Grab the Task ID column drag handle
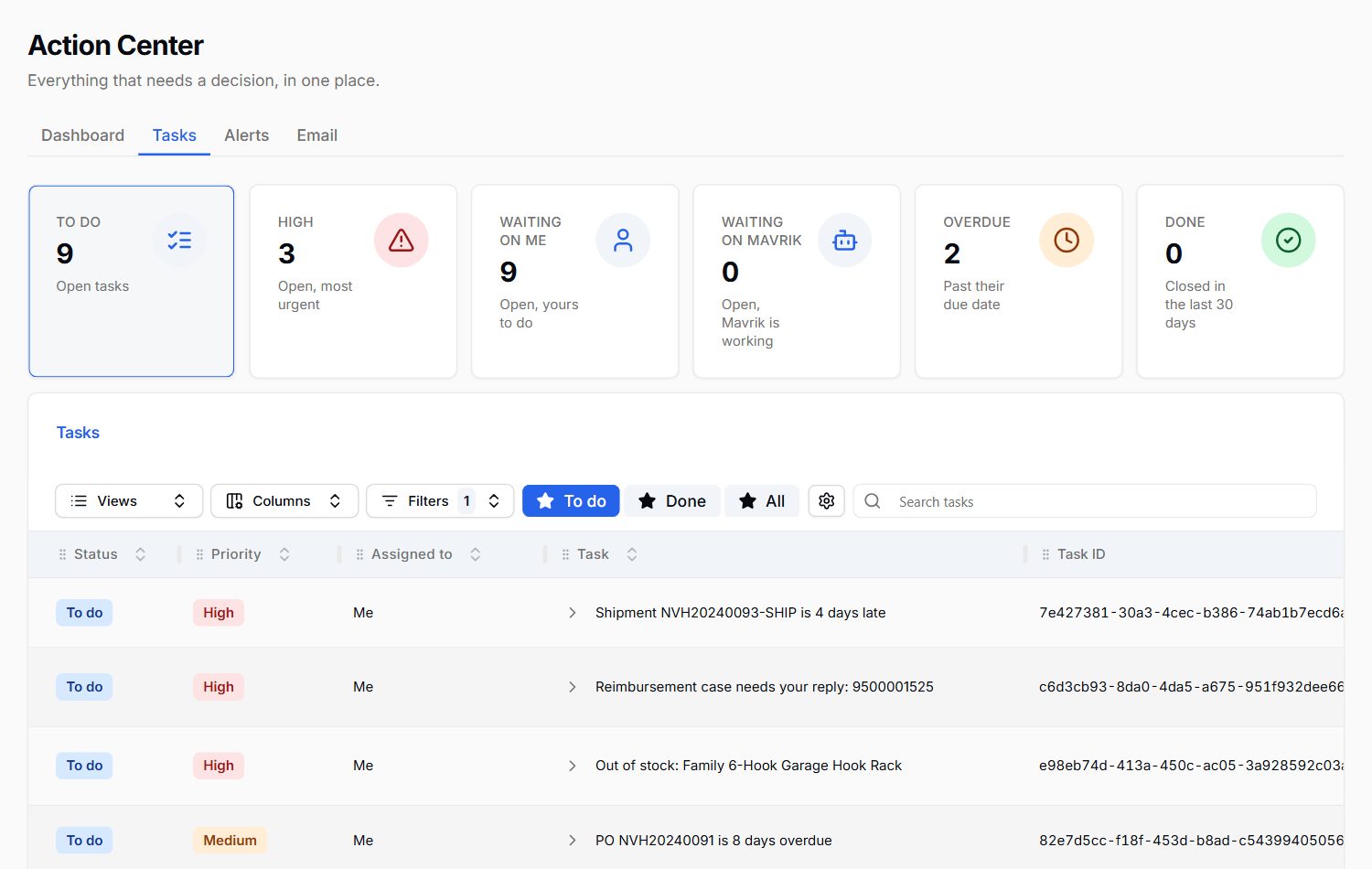Screen dimensions: 1372x869 pos(1045,554)
